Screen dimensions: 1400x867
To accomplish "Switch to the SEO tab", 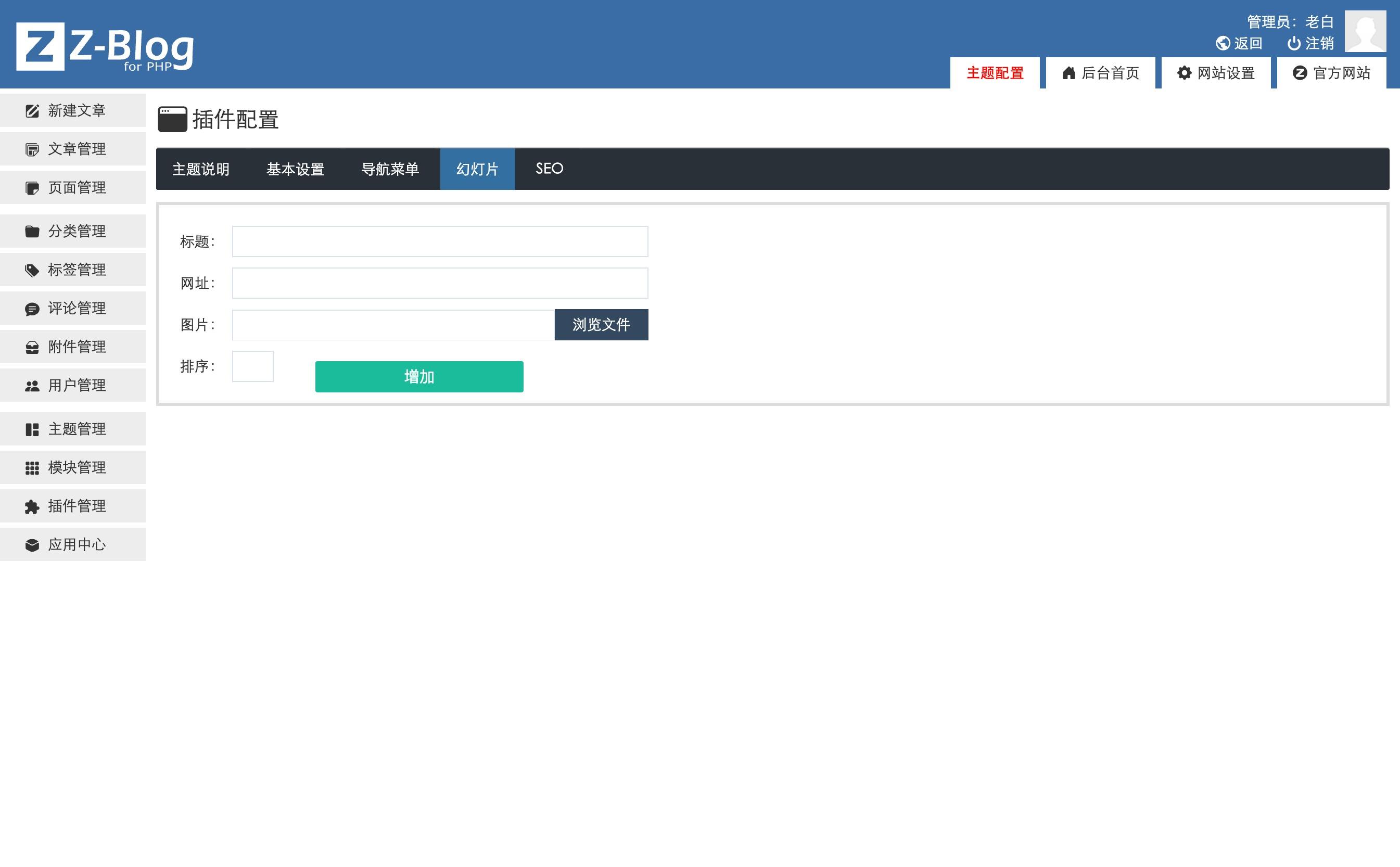I will tap(549, 169).
